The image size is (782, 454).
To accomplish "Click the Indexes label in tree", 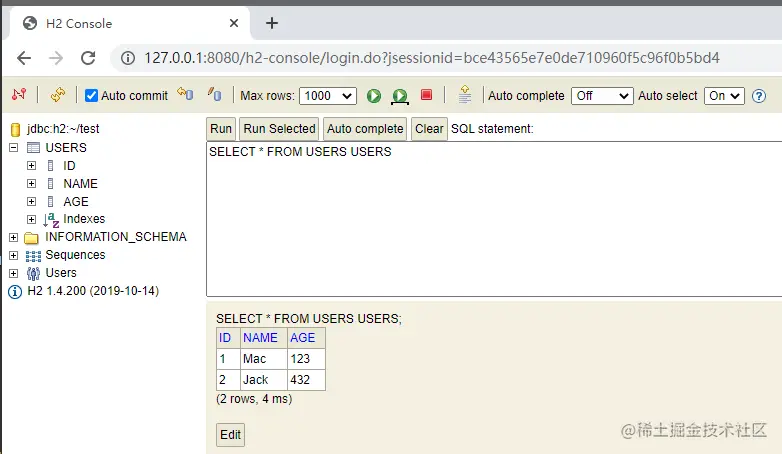I will coord(84,219).
